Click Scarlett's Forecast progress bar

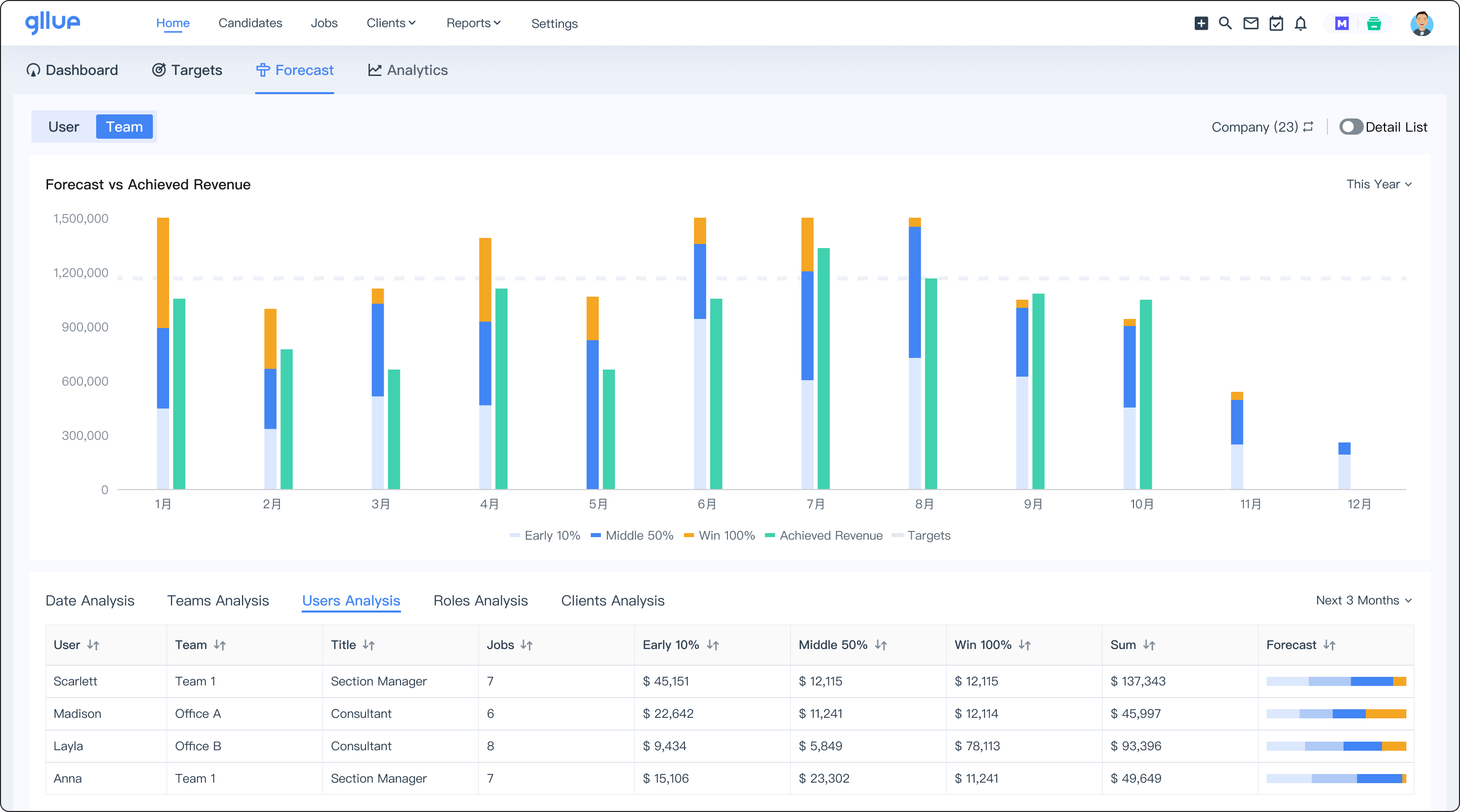pyautogui.click(x=1336, y=681)
